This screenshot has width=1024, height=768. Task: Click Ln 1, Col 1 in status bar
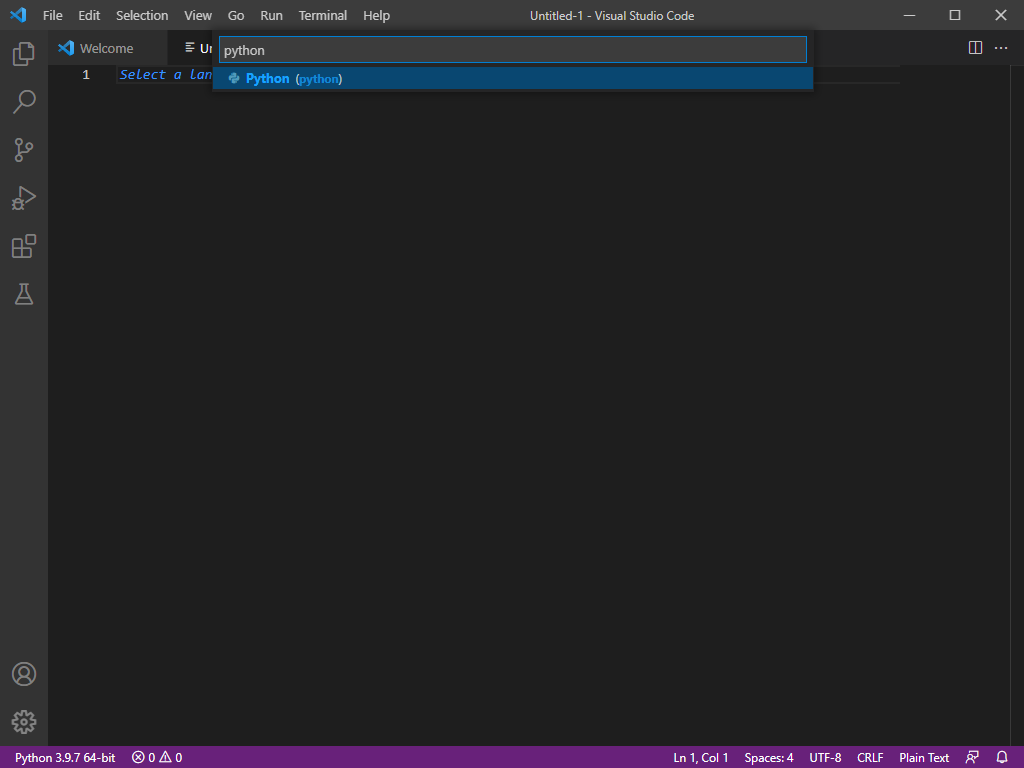coord(701,758)
